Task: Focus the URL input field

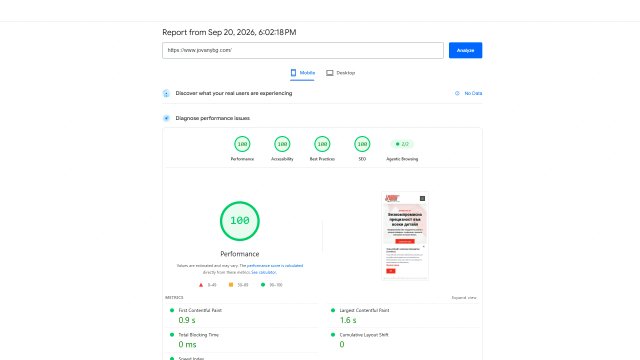Action: [303, 50]
